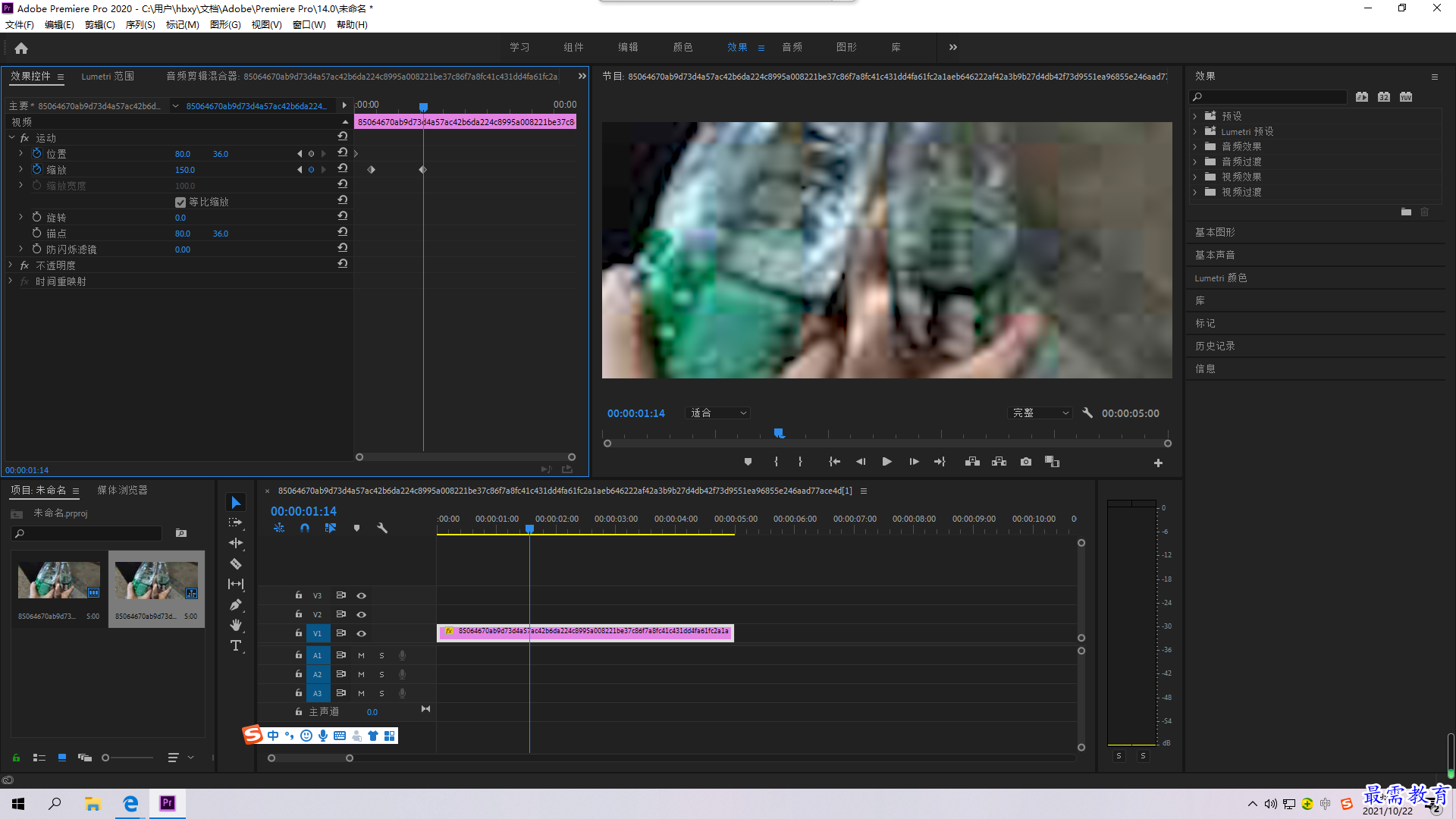
Task: Expand the Video Effects folder
Action: coord(1195,177)
